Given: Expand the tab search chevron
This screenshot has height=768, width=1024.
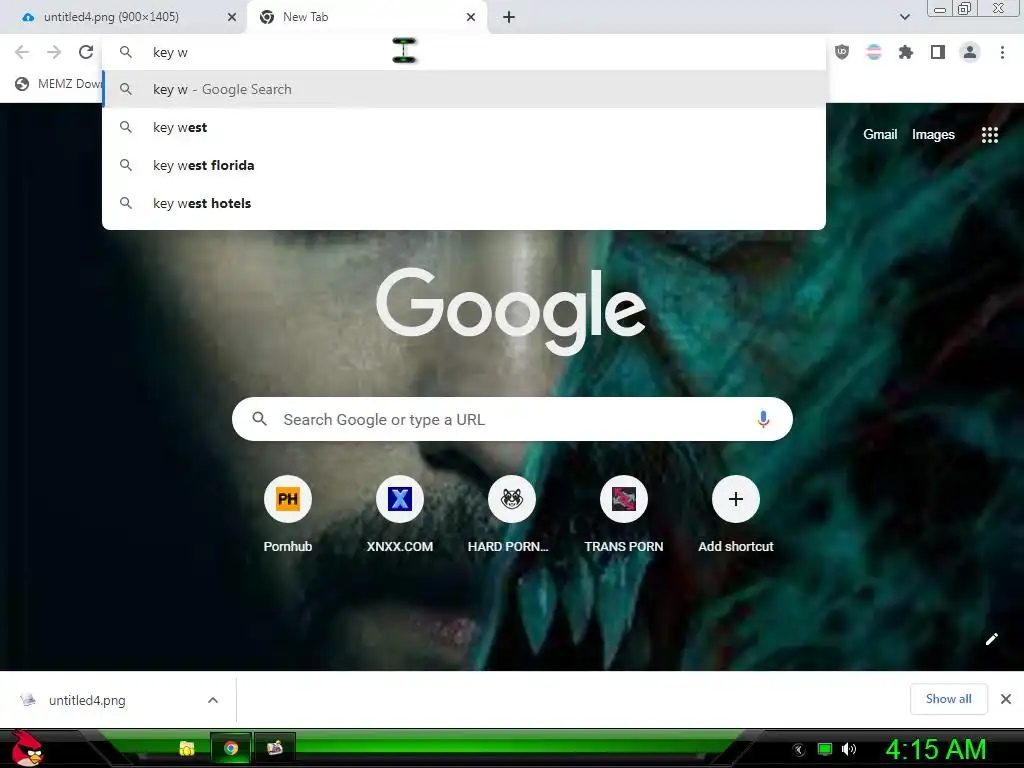Looking at the screenshot, I should (x=904, y=17).
